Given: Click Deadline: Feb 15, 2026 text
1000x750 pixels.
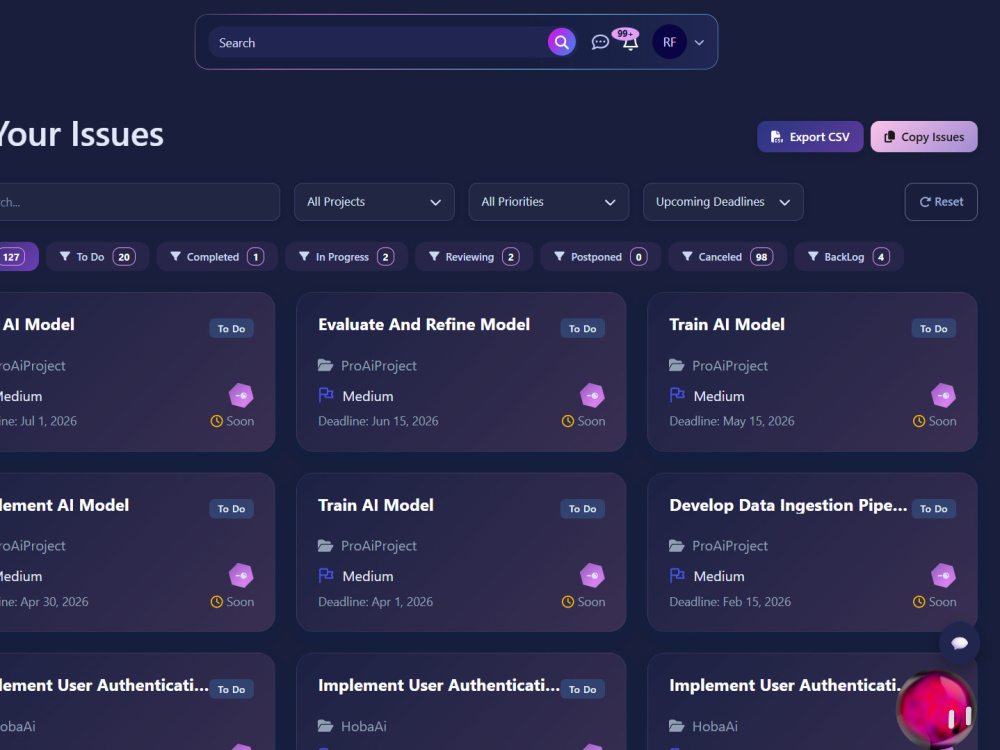Looking at the screenshot, I should [x=730, y=601].
